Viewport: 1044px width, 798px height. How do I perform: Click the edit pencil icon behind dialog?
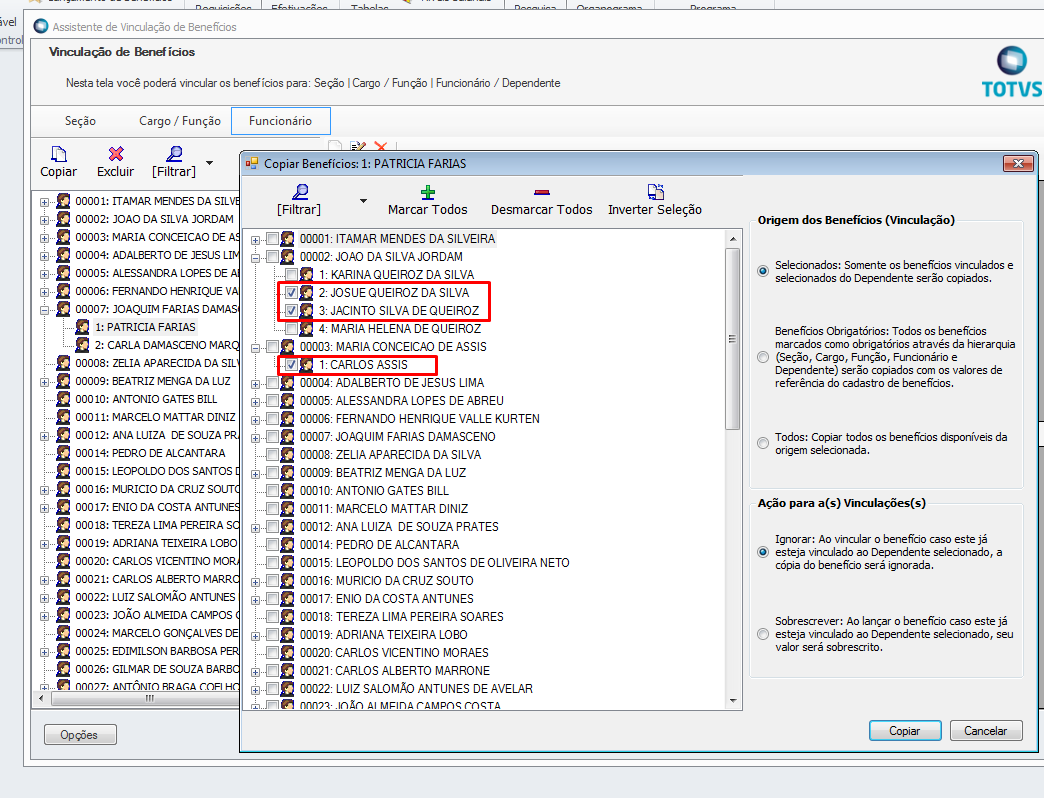pos(358,146)
